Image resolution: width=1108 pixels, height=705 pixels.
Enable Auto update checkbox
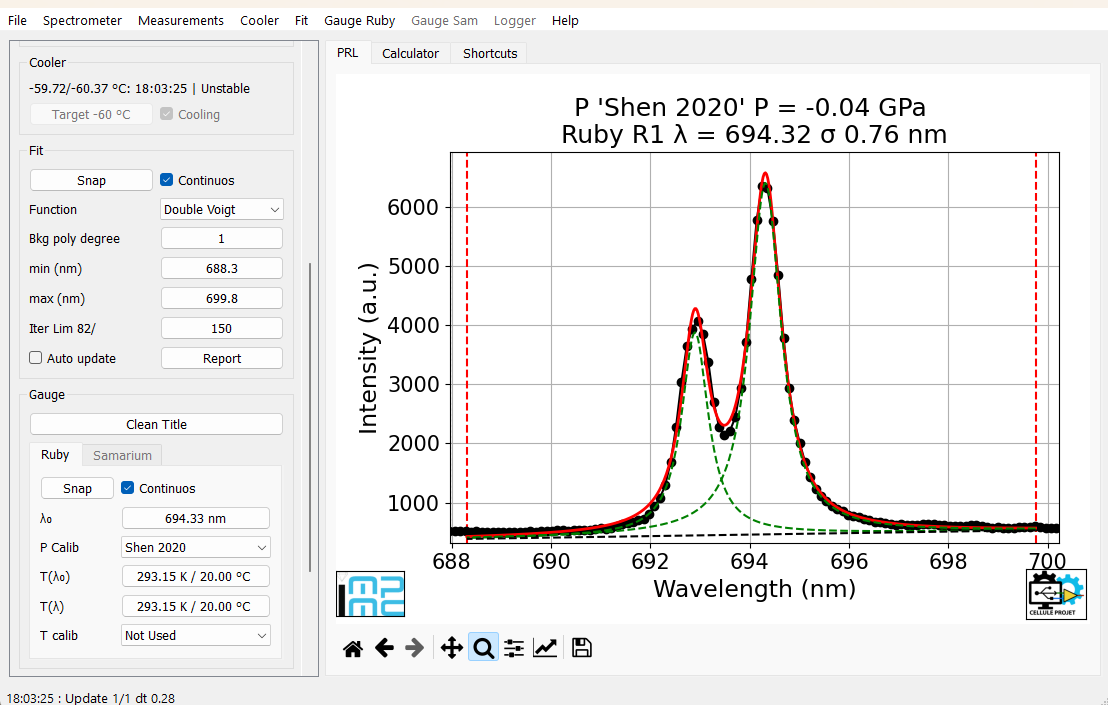[36, 358]
